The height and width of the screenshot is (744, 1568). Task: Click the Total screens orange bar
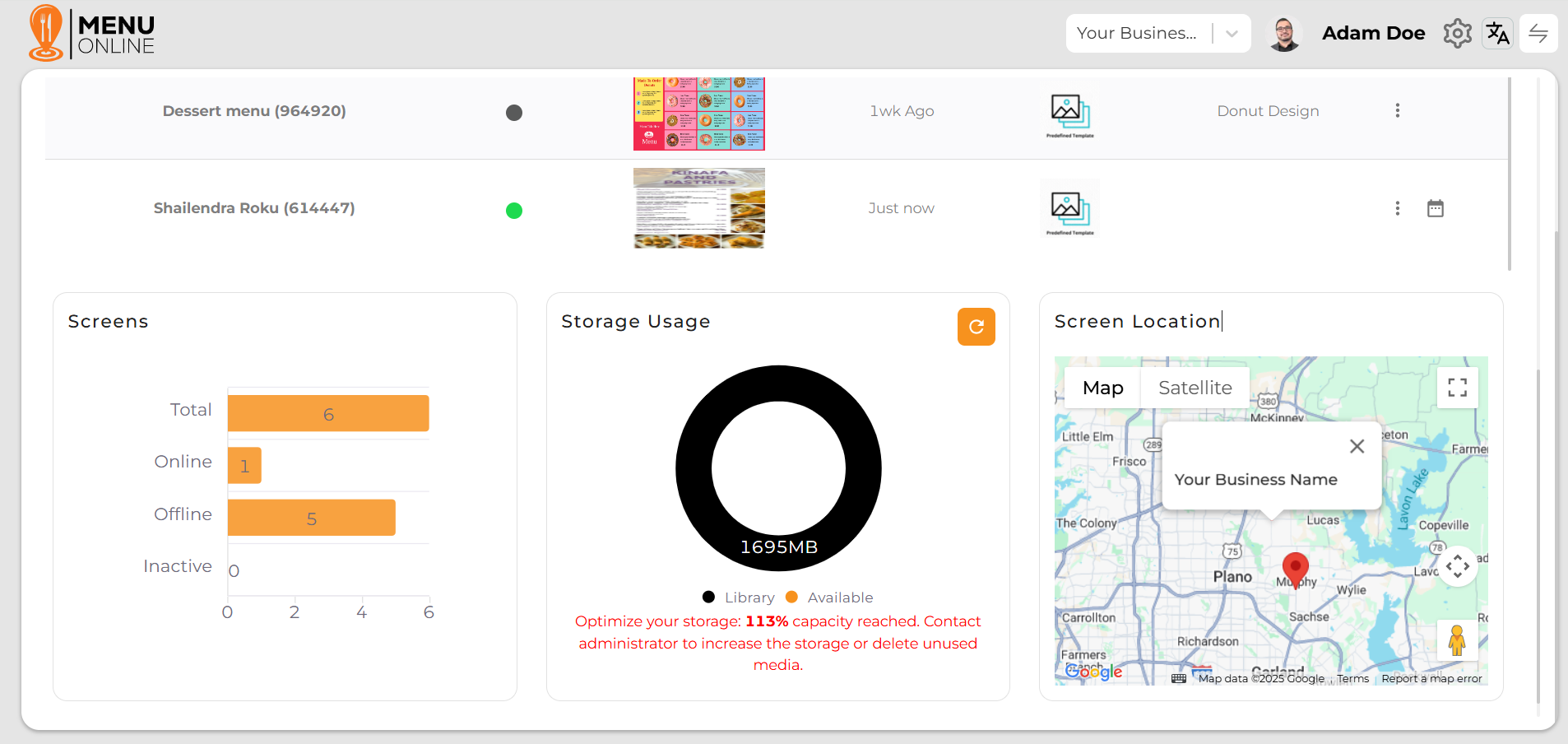point(328,413)
